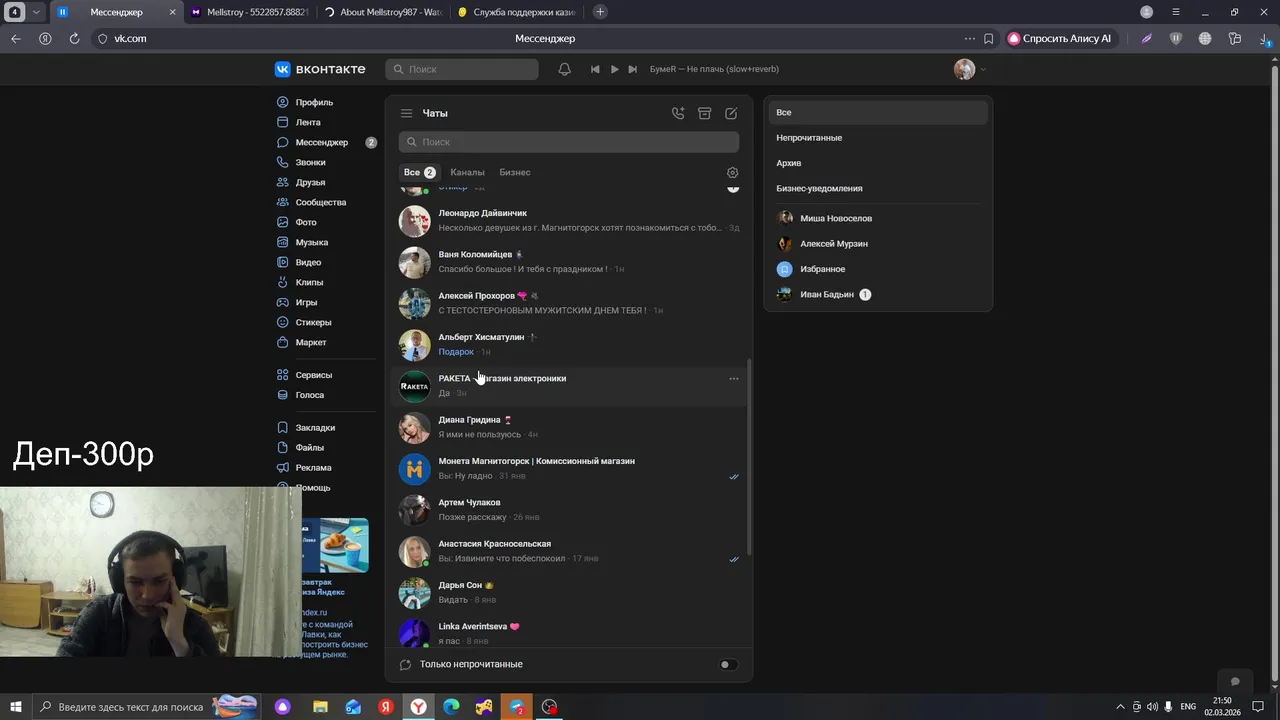Expand the browser tab group dropdown
1280x720 pixels.
click(37, 12)
